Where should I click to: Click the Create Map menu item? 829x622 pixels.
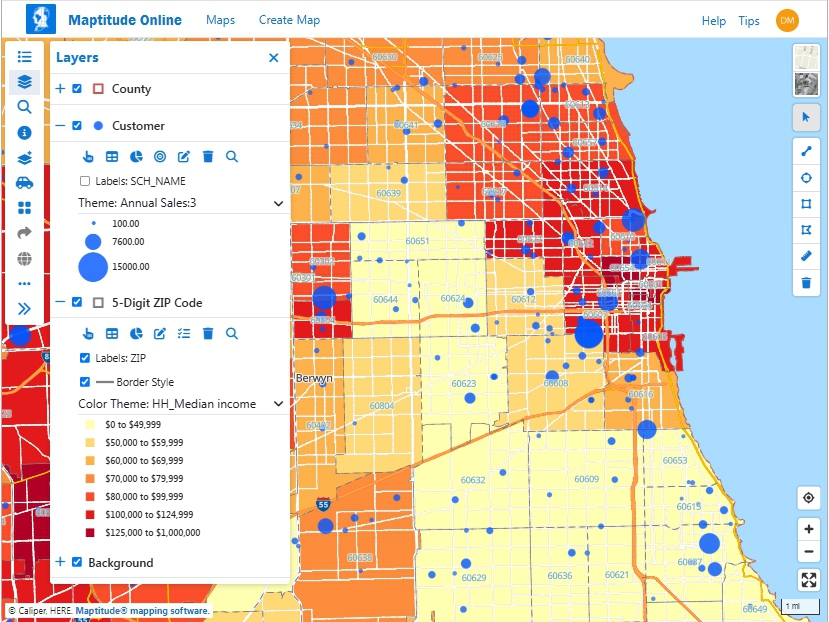click(289, 19)
